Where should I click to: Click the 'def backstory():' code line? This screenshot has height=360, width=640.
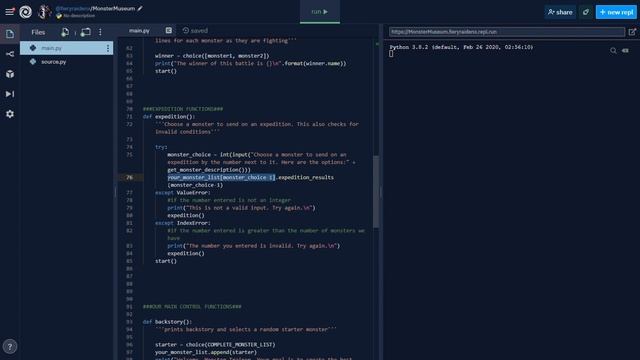(x=167, y=322)
